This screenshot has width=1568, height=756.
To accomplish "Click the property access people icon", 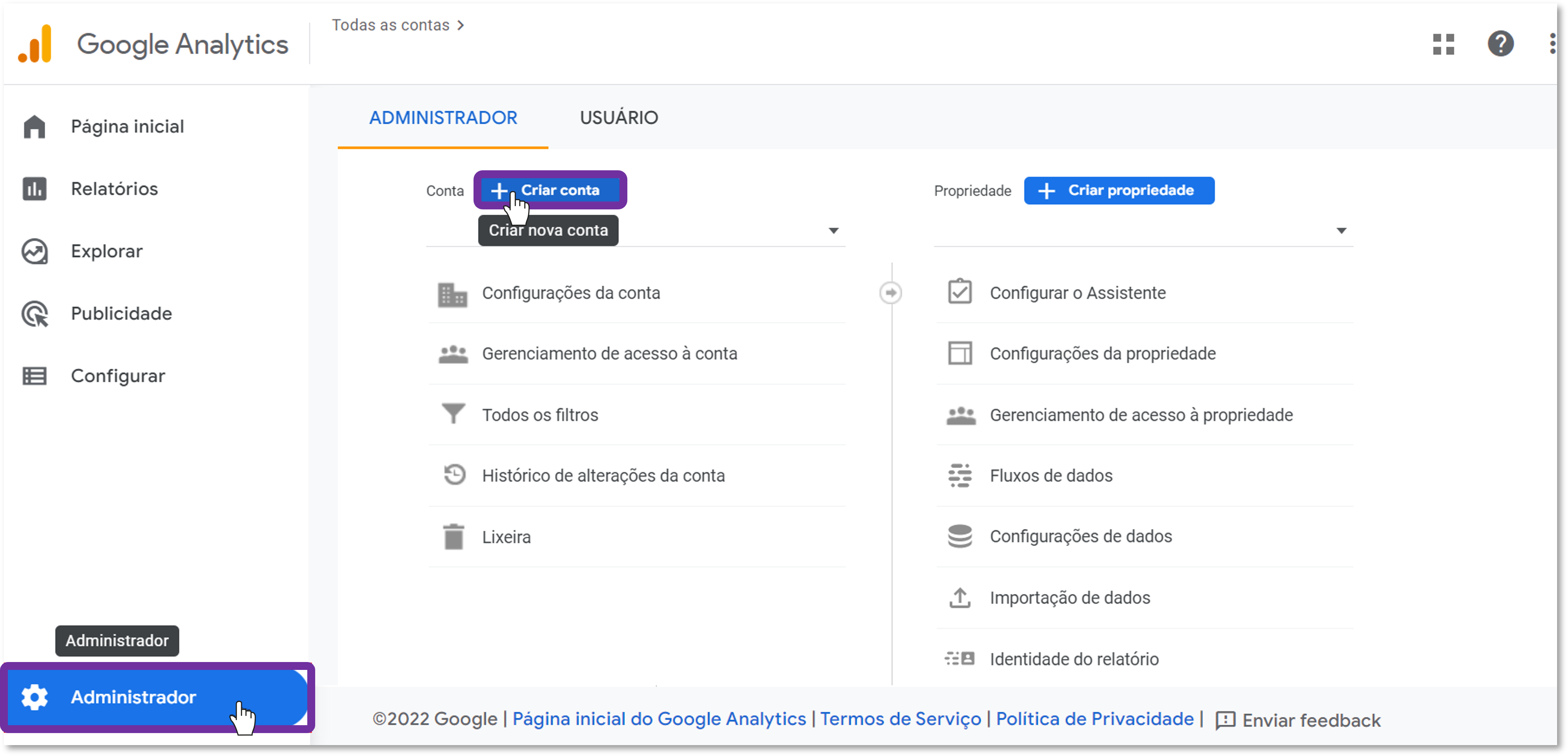I will [x=961, y=415].
